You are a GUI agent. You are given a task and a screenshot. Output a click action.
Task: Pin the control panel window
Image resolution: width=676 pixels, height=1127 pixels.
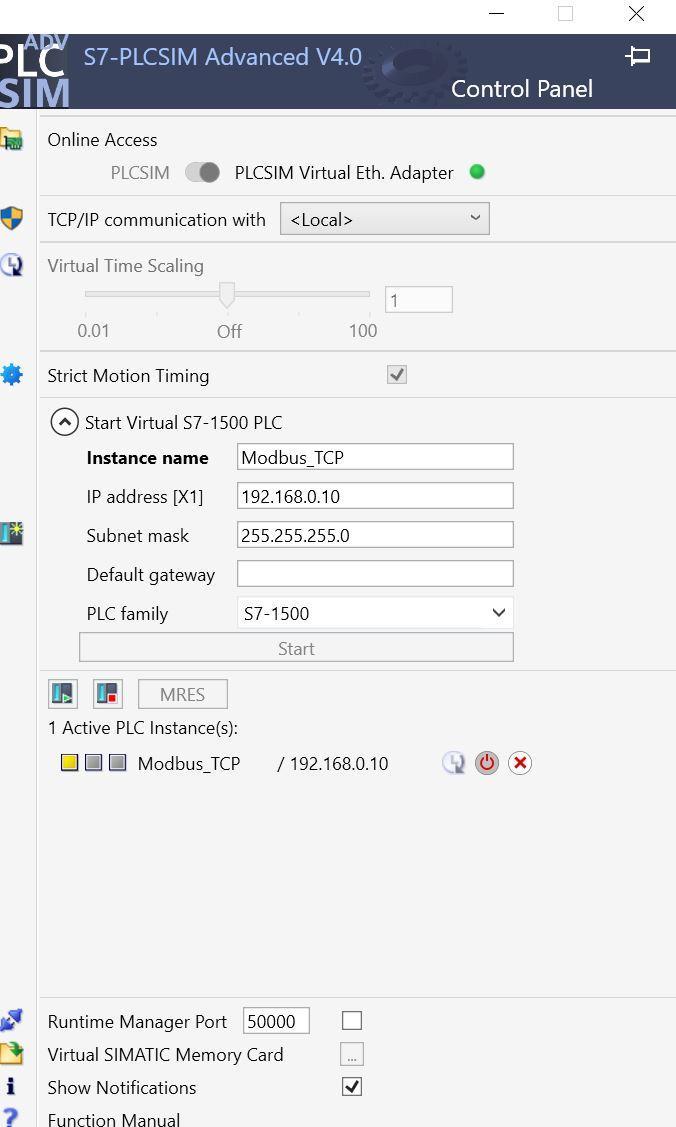click(637, 56)
